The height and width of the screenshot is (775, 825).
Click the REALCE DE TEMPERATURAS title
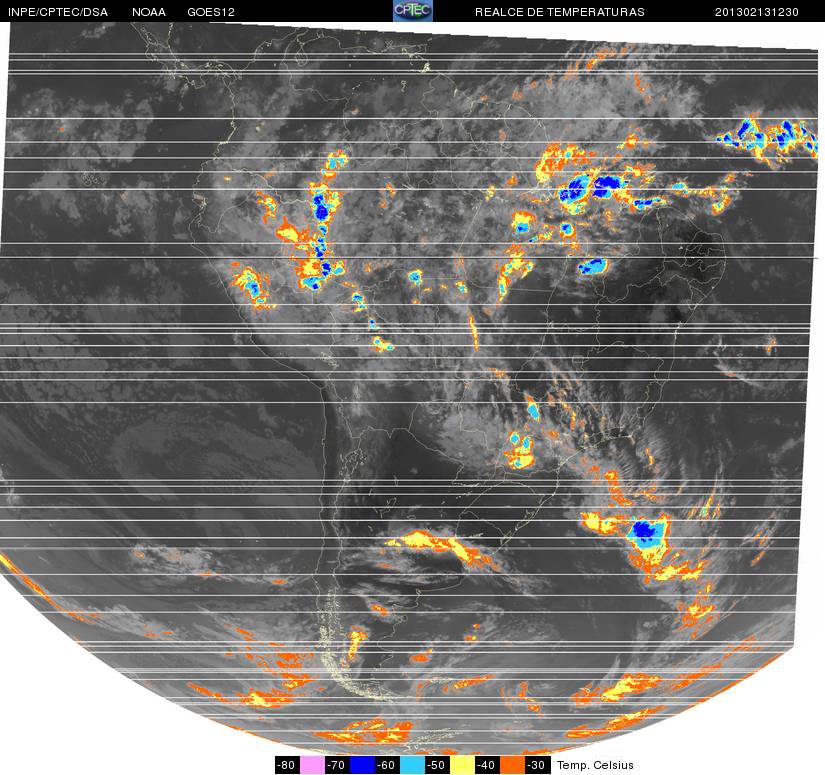tap(560, 12)
